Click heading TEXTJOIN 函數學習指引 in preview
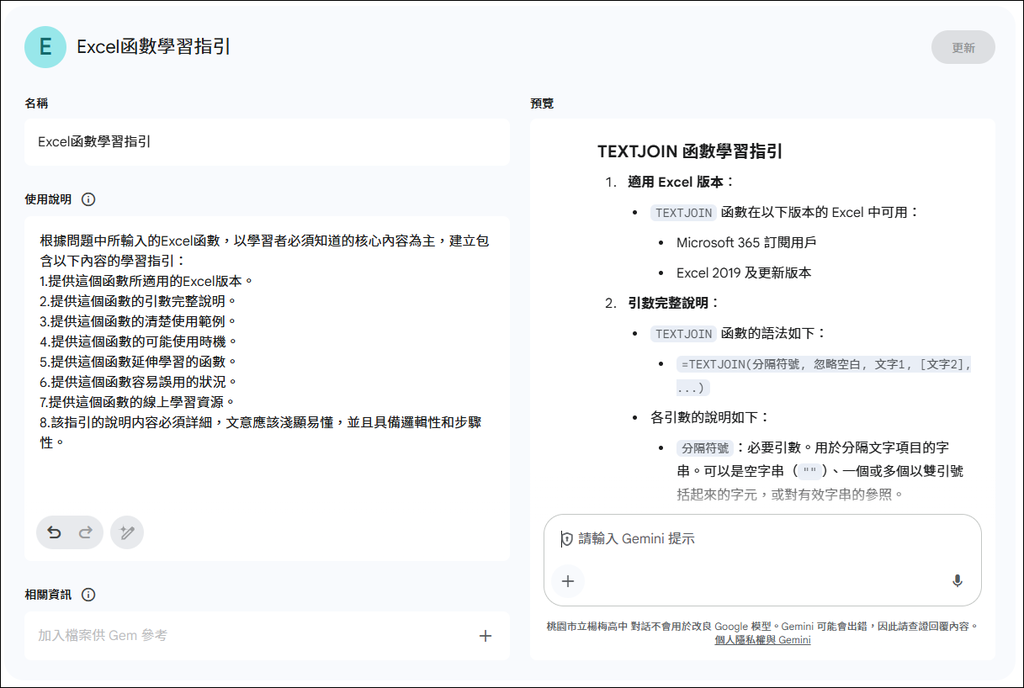Image resolution: width=1024 pixels, height=688 pixels. pos(690,151)
